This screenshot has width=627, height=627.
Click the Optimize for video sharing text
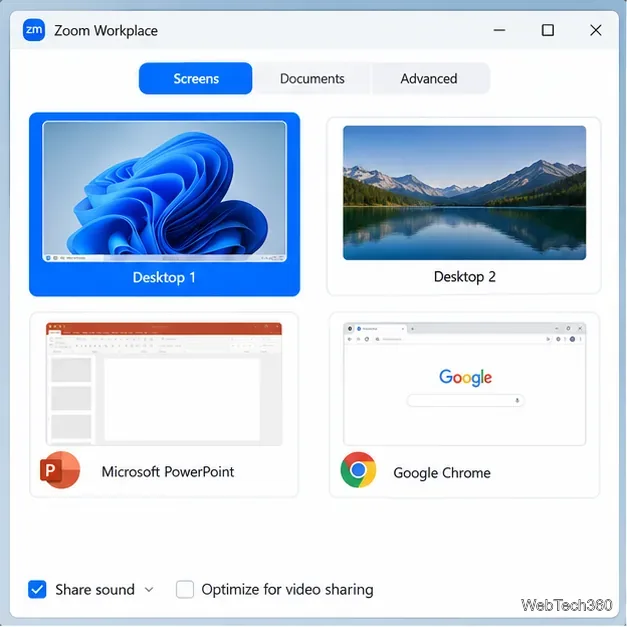(x=287, y=590)
